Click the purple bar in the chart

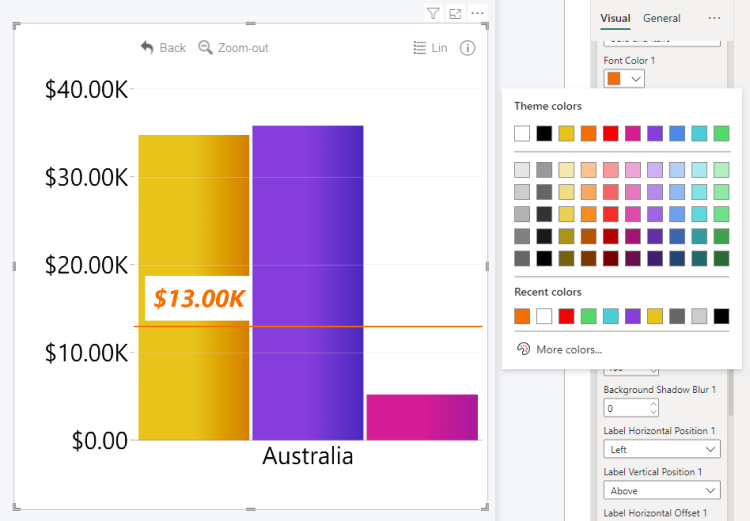tap(307, 282)
